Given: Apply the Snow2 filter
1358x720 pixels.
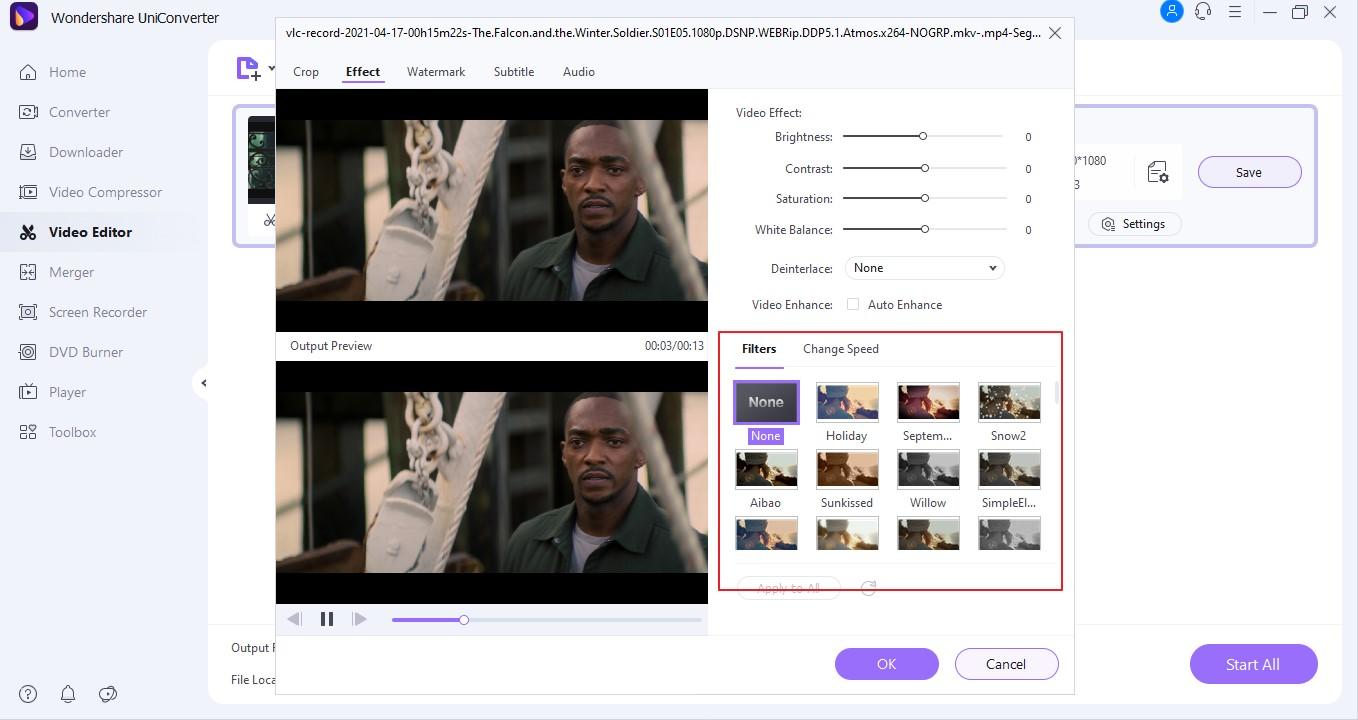Looking at the screenshot, I should pyautogui.click(x=1009, y=402).
